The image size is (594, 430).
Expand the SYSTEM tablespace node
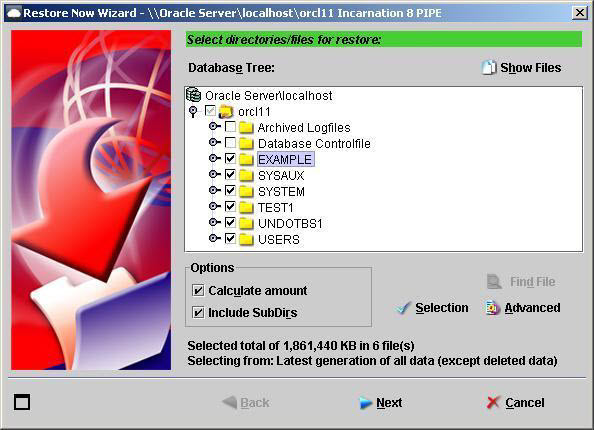[214, 190]
